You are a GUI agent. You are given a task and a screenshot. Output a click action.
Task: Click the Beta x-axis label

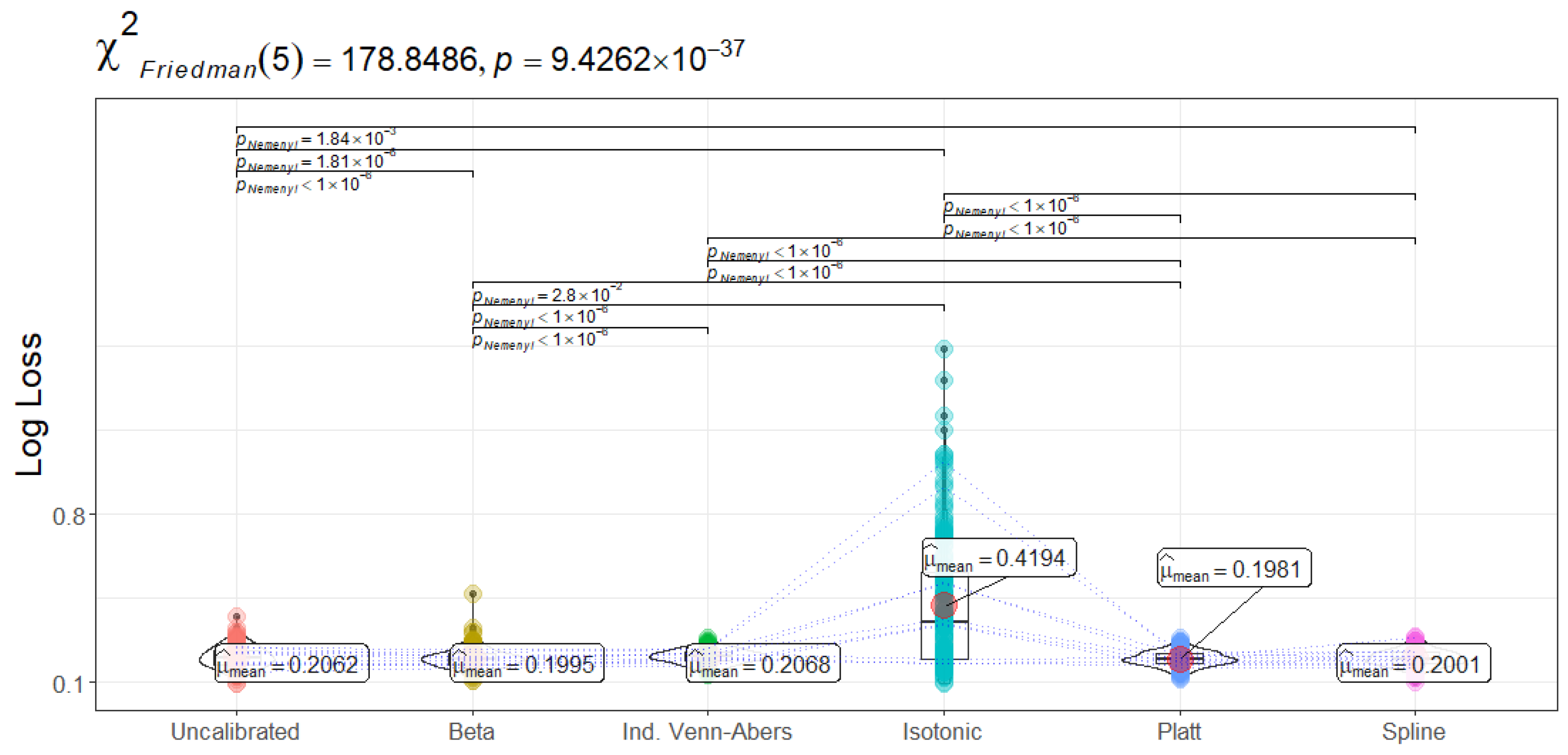[471, 731]
